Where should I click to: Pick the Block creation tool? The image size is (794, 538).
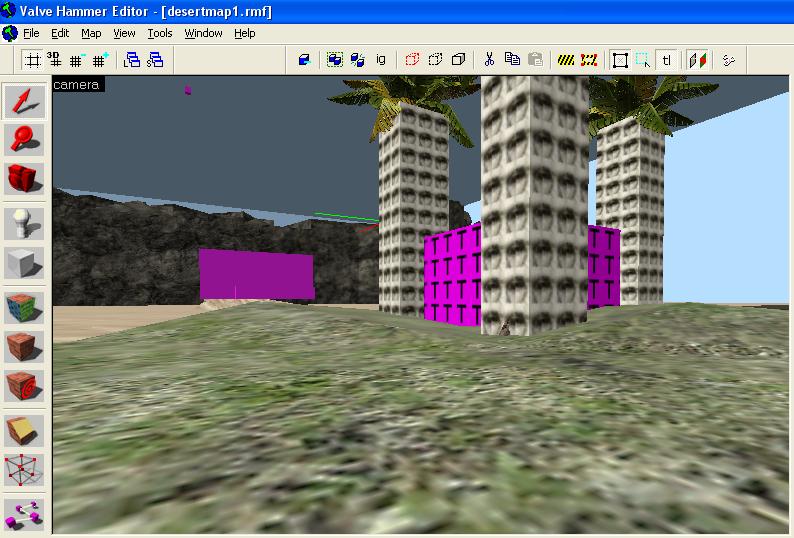(24, 262)
